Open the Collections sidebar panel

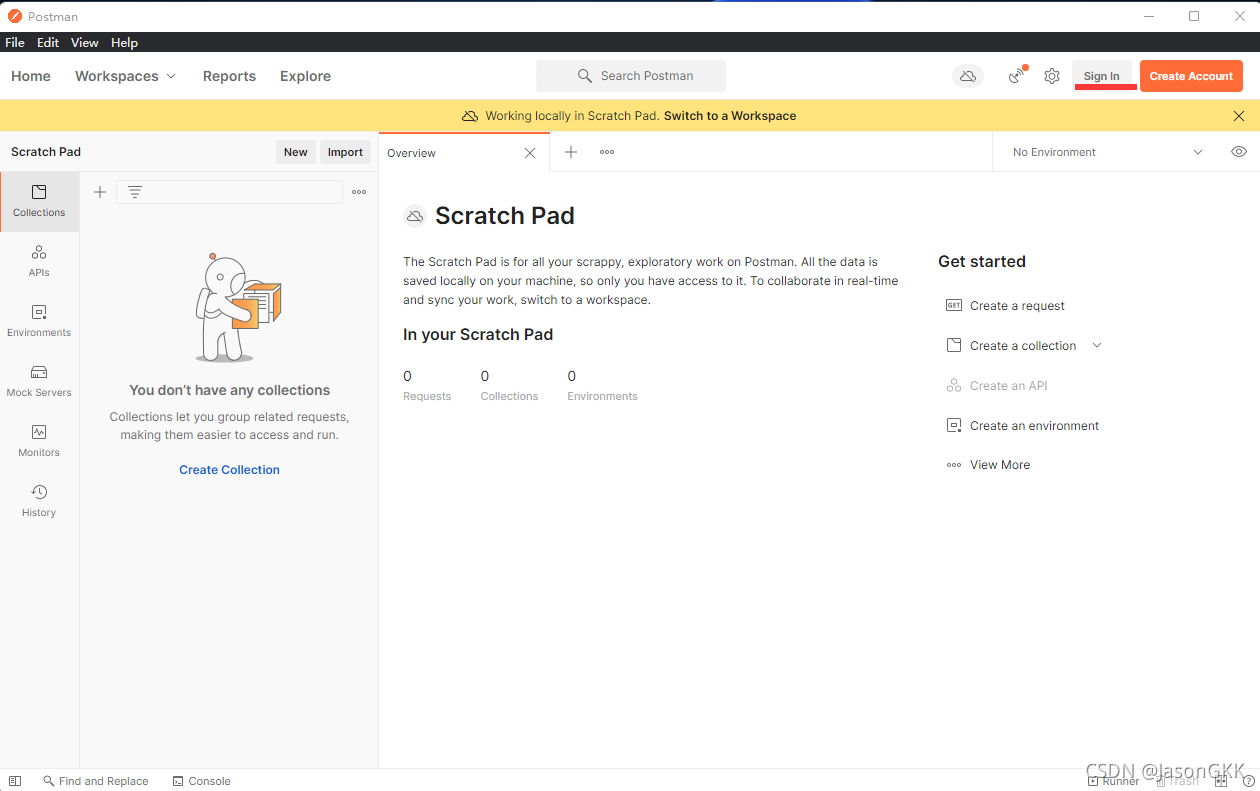[39, 201]
